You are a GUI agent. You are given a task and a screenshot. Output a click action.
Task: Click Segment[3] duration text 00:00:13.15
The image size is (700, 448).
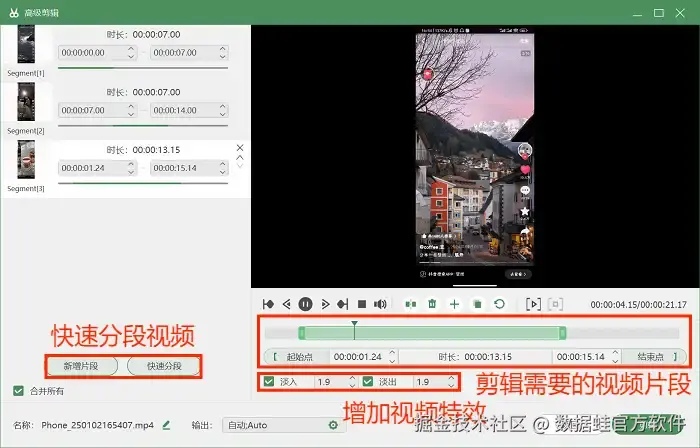[x=156, y=150]
